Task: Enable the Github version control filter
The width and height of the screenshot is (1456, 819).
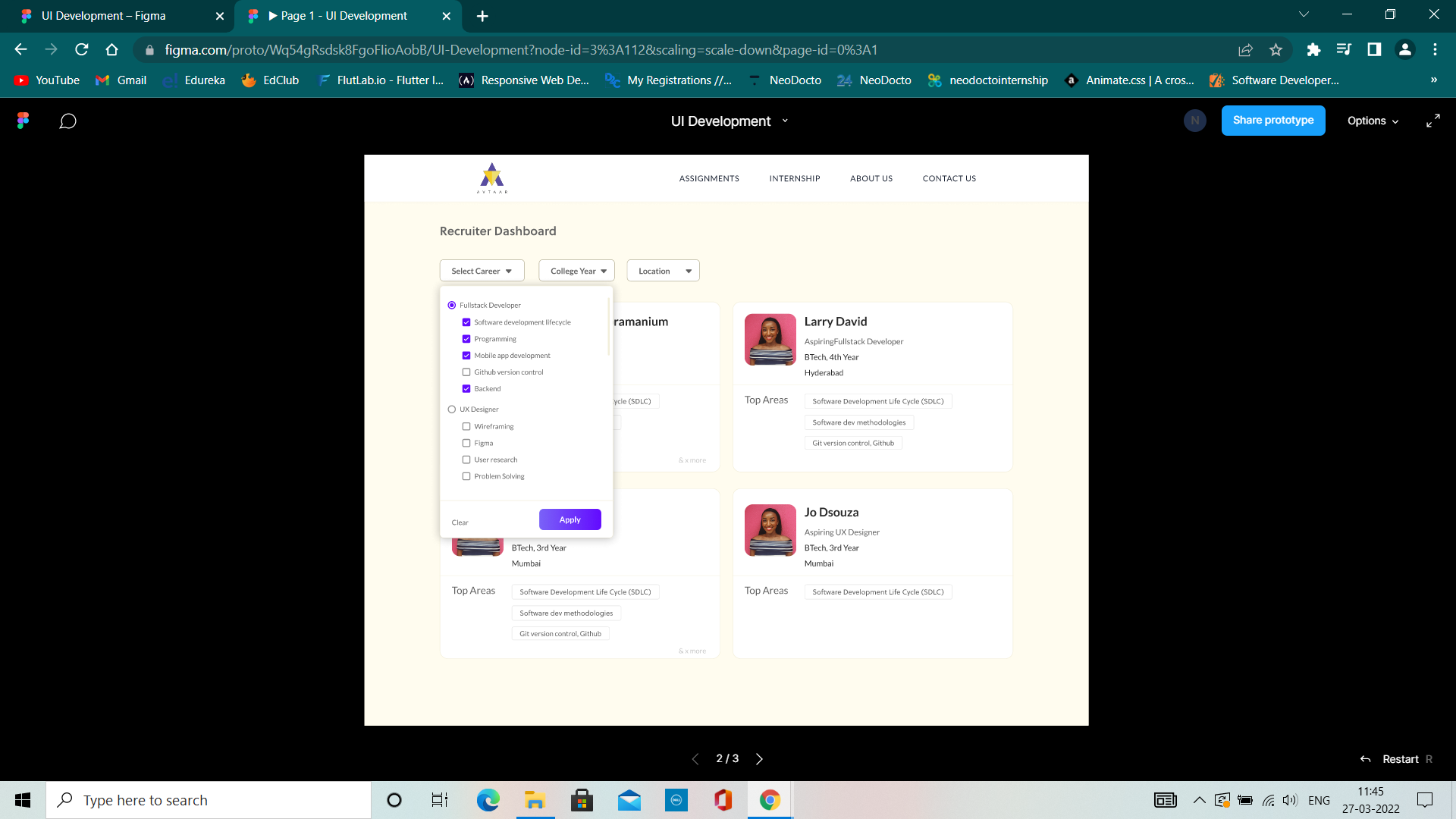Action: 466,372
